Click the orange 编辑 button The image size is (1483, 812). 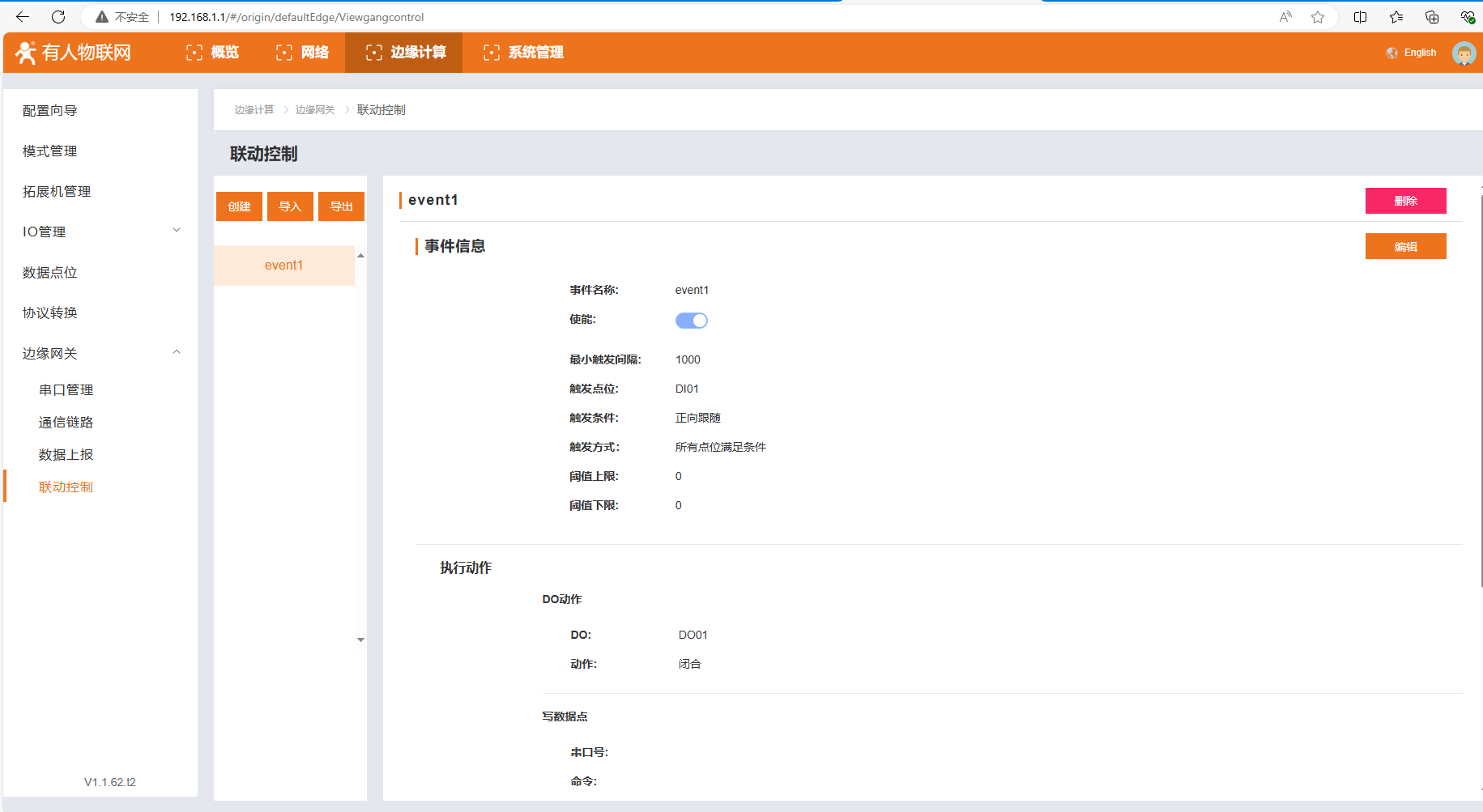(1405, 247)
